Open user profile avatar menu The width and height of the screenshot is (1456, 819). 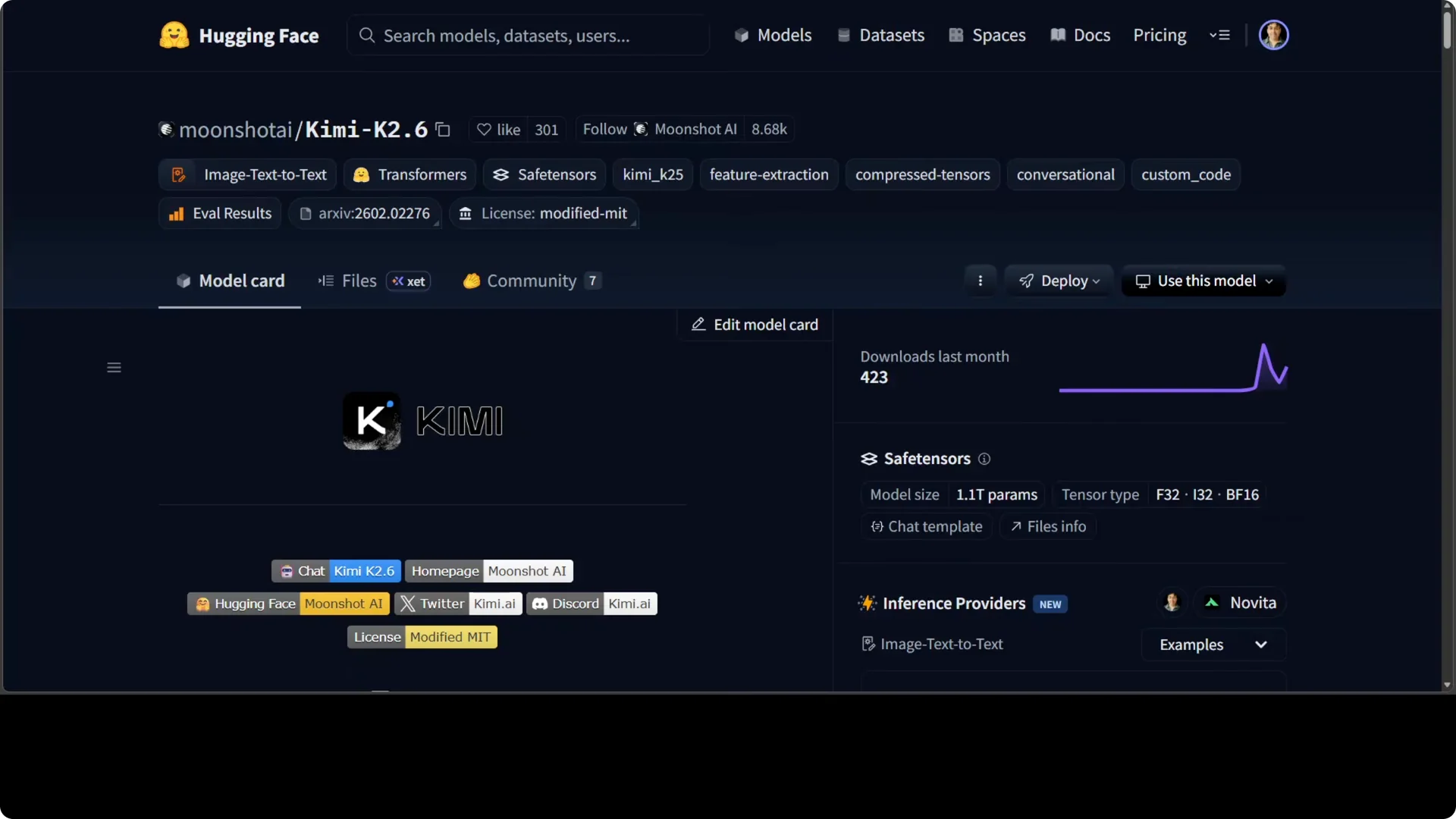point(1273,35)
